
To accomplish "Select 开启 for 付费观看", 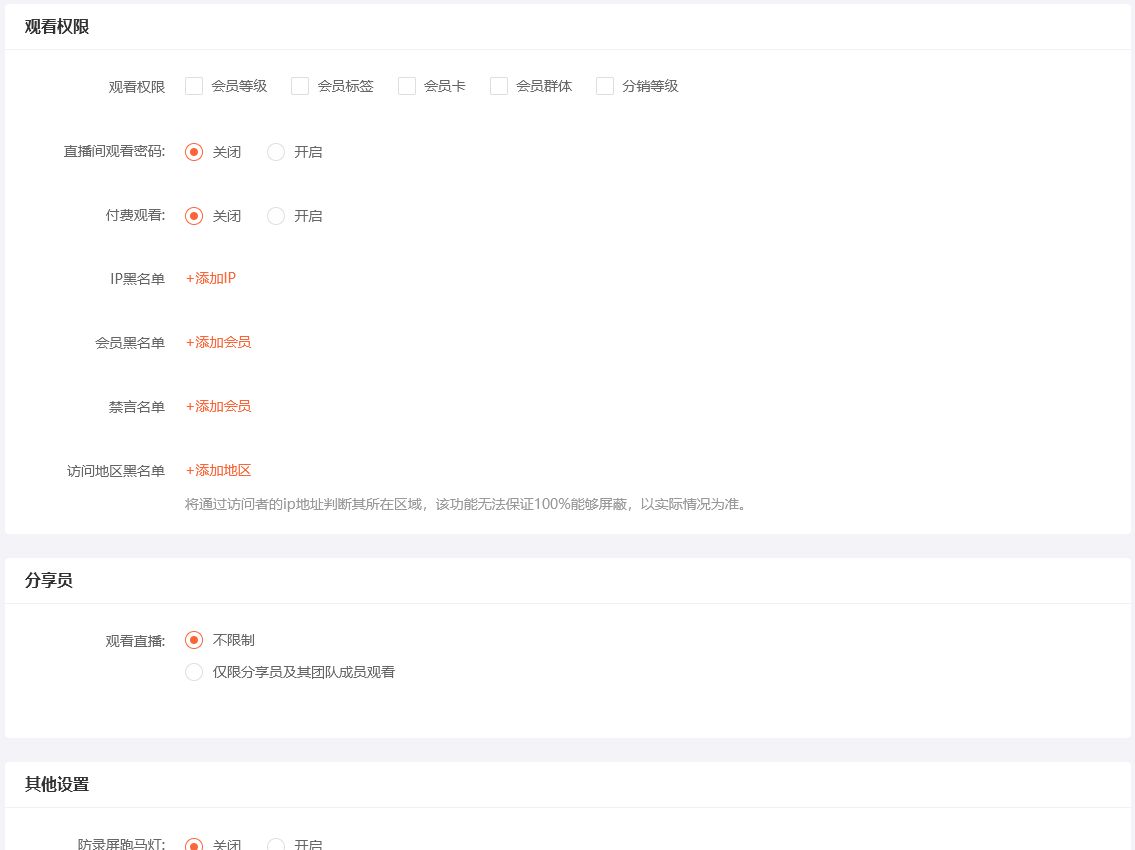I will [276, 216].
